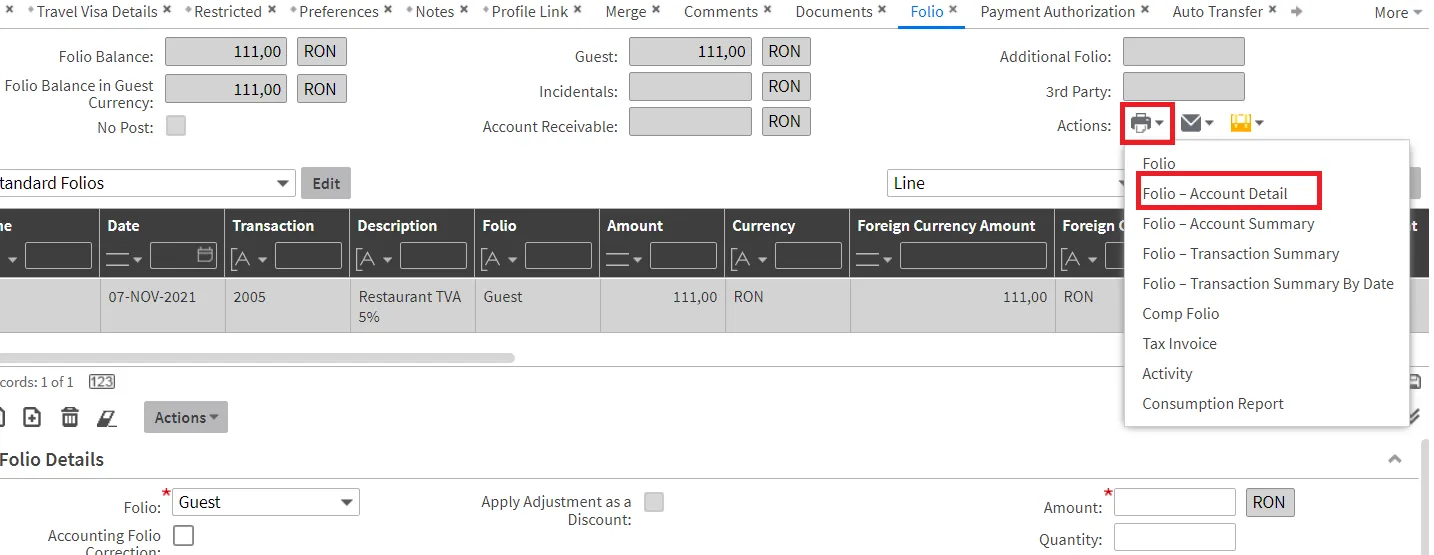
Task: Click the trash delete record icon
Action: [x=70, y=417]
